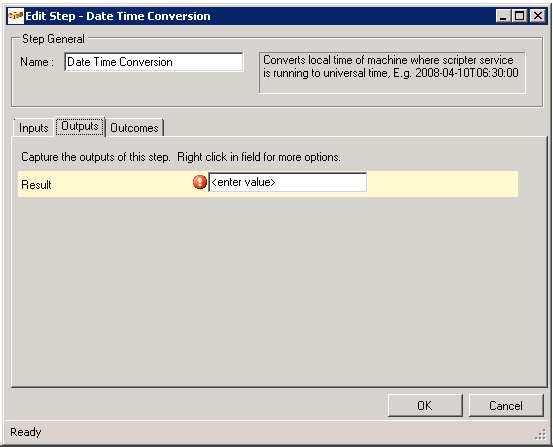The height and width of the screenshot is (447, 553).
Task: Click the application icon in title bar
Action: [x=16, y=16]
